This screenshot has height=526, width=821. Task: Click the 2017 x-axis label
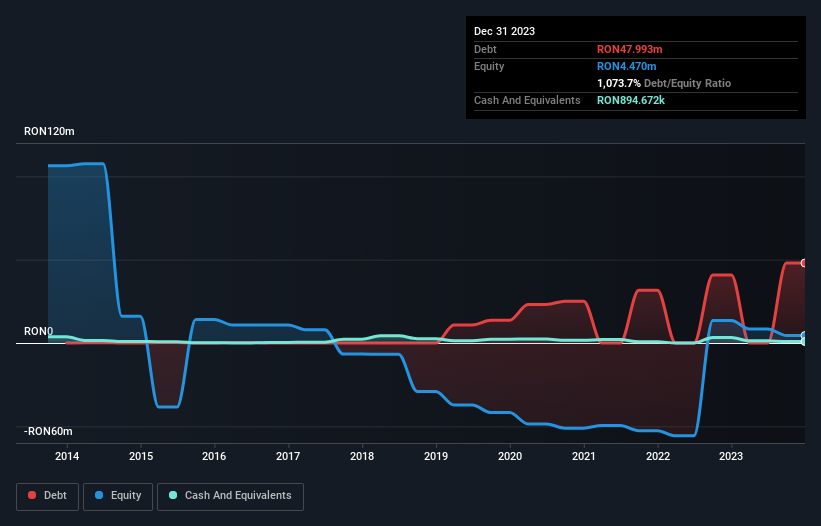tap(288, 456)
